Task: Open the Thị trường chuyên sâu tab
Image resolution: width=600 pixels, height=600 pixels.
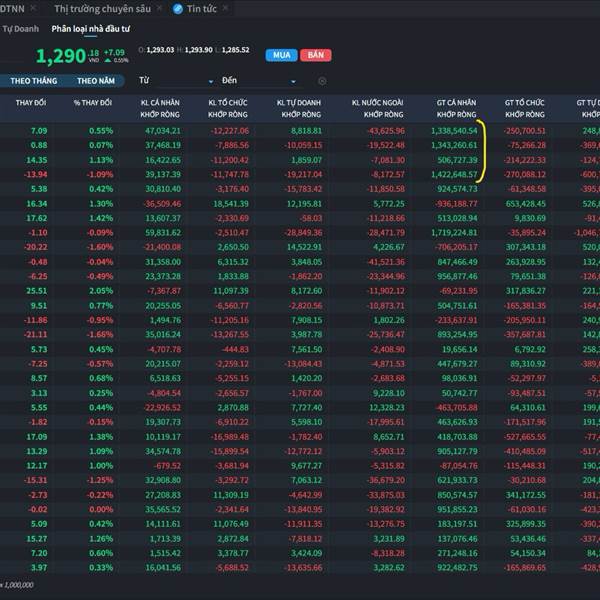Action: pyautogui.click(x=103, y=9)
